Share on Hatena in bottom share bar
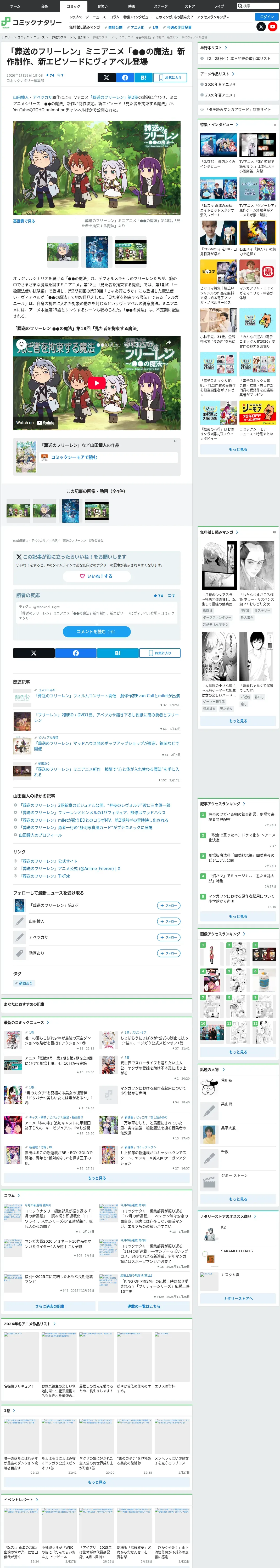This screenshot has width=280, height=1568. pos(118,653)
